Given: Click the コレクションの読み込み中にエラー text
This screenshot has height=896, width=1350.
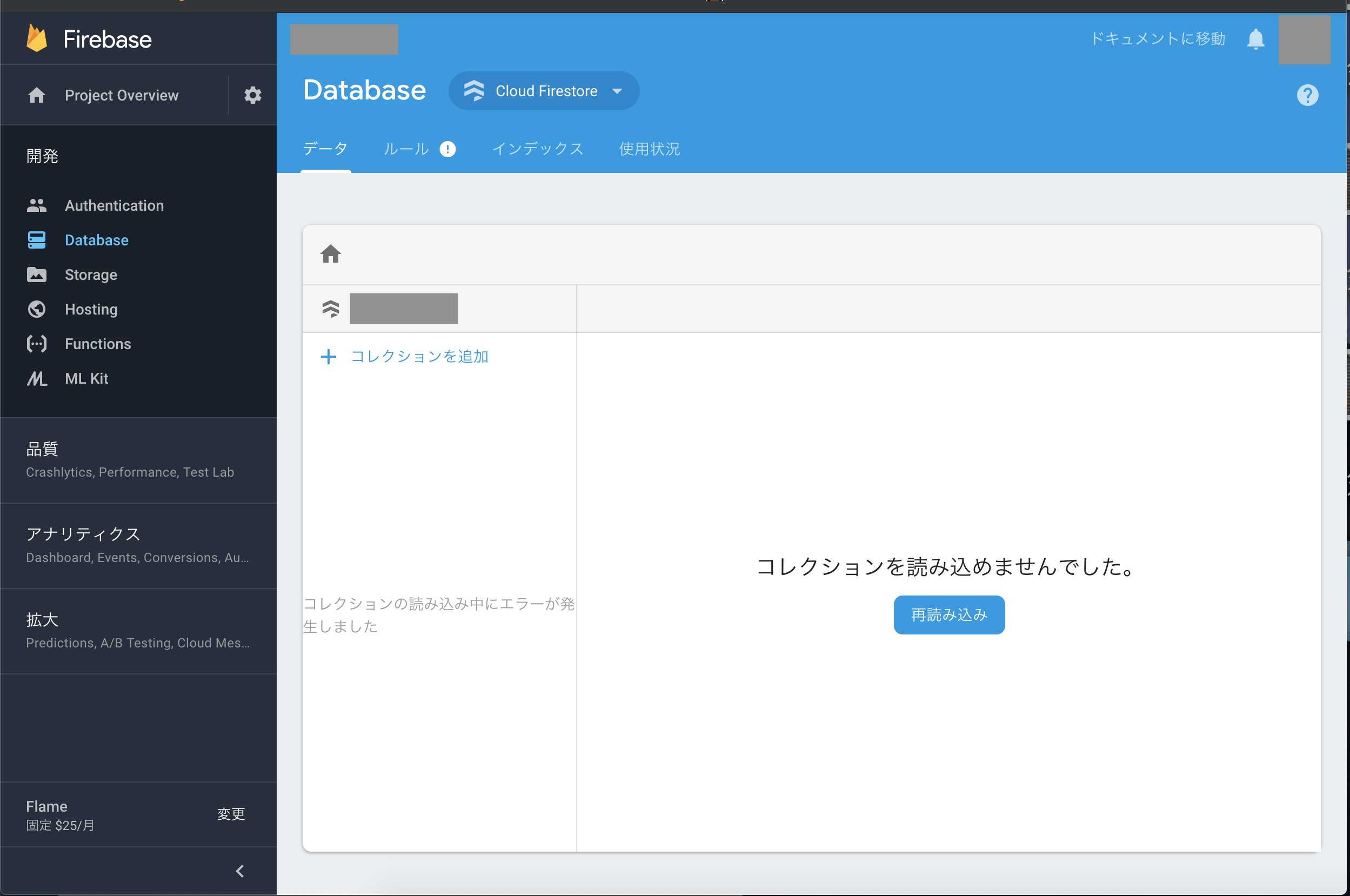Looking at the screenshot, I should tap(439, 615).
